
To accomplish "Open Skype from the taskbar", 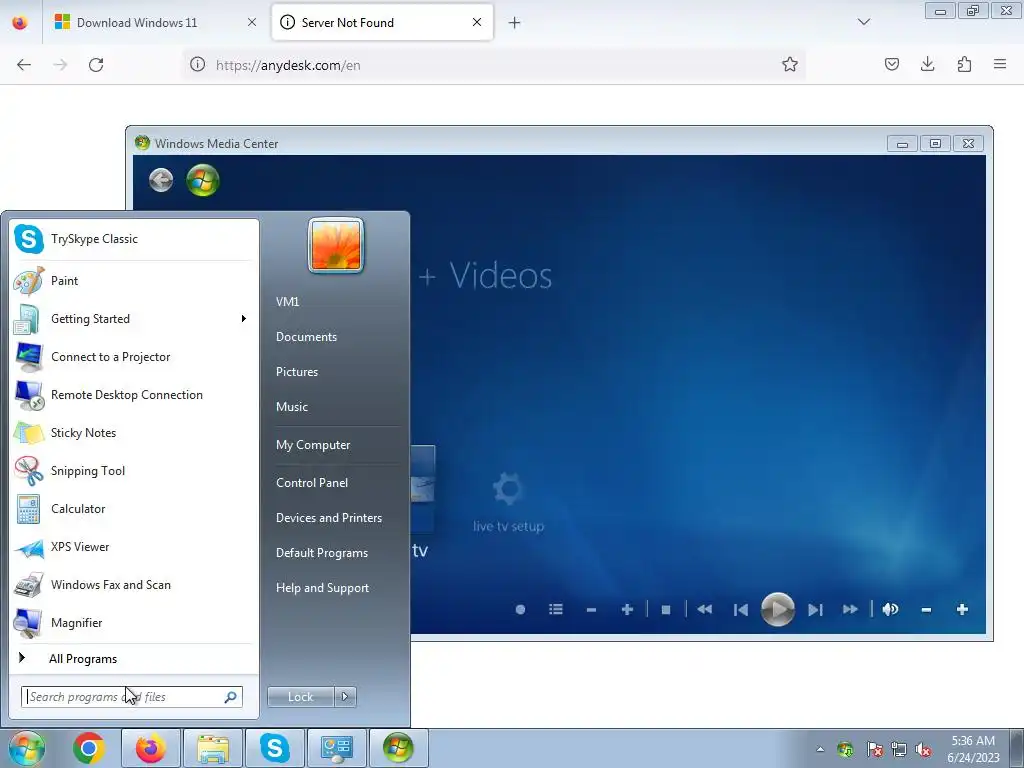I will pos(274,748).
